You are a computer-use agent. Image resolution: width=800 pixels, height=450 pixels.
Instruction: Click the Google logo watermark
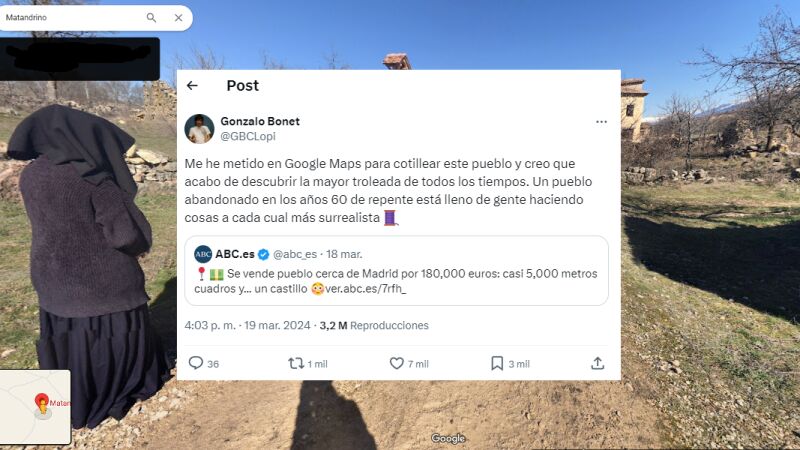tap(448, 438)
